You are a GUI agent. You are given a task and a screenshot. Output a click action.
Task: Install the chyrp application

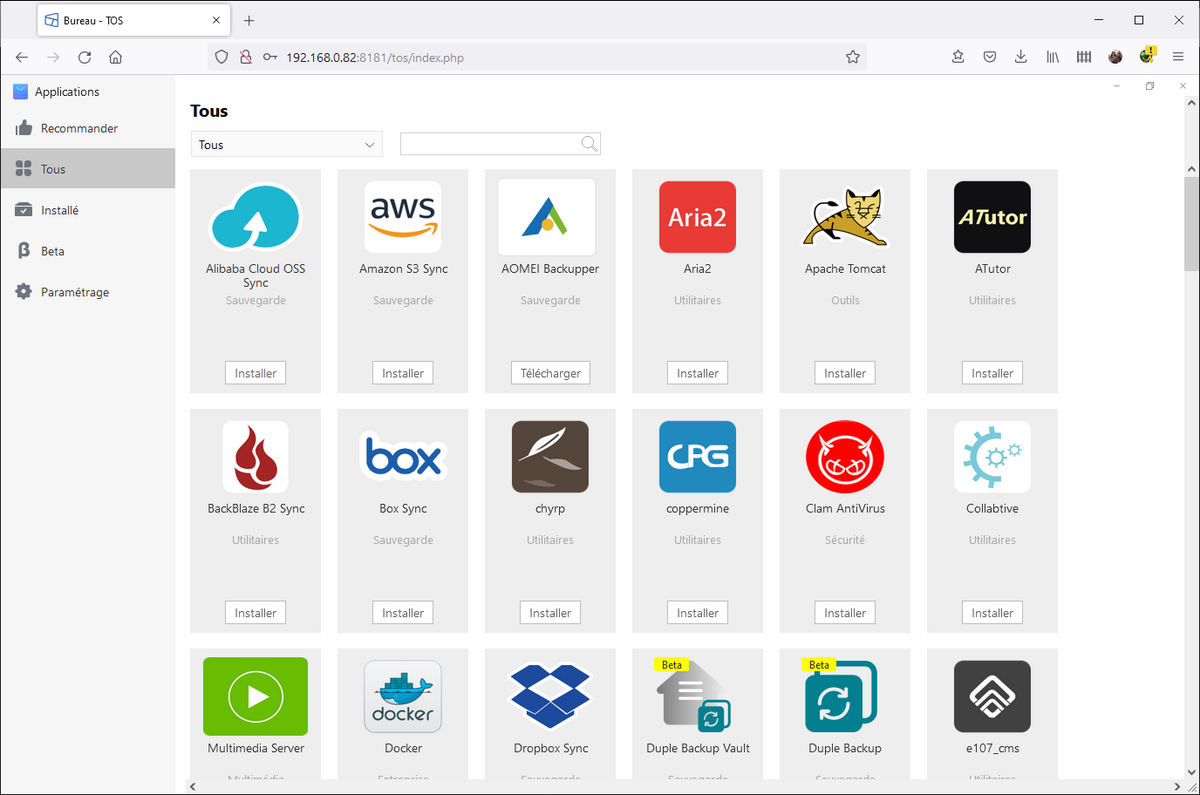pyautogui.click(x=550, y=613)
